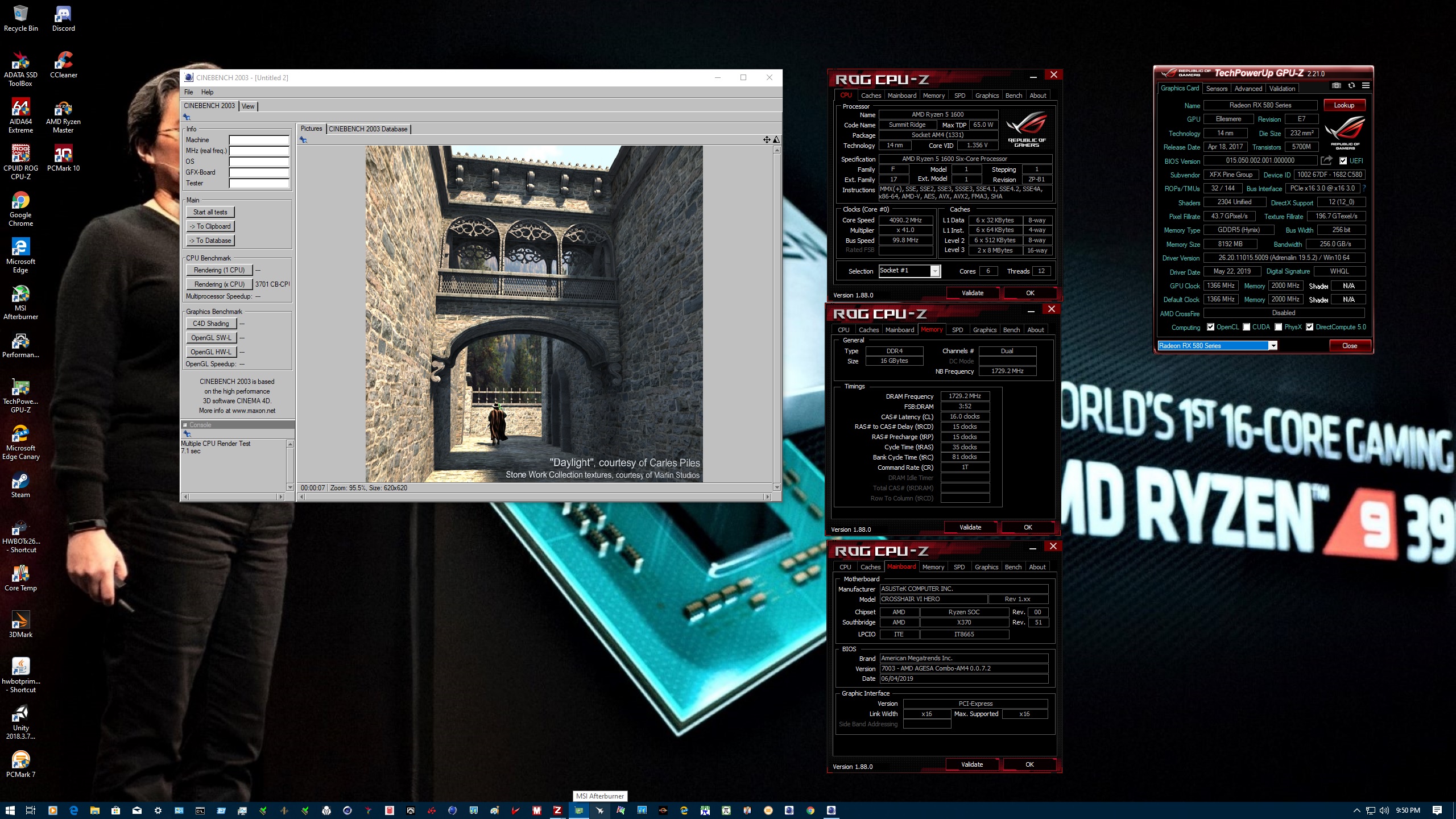Toggle the UEFI checkbox in GPU-Z
Image resolution: width=1456 pixels, height=819 pixels.
(1343, 161)
